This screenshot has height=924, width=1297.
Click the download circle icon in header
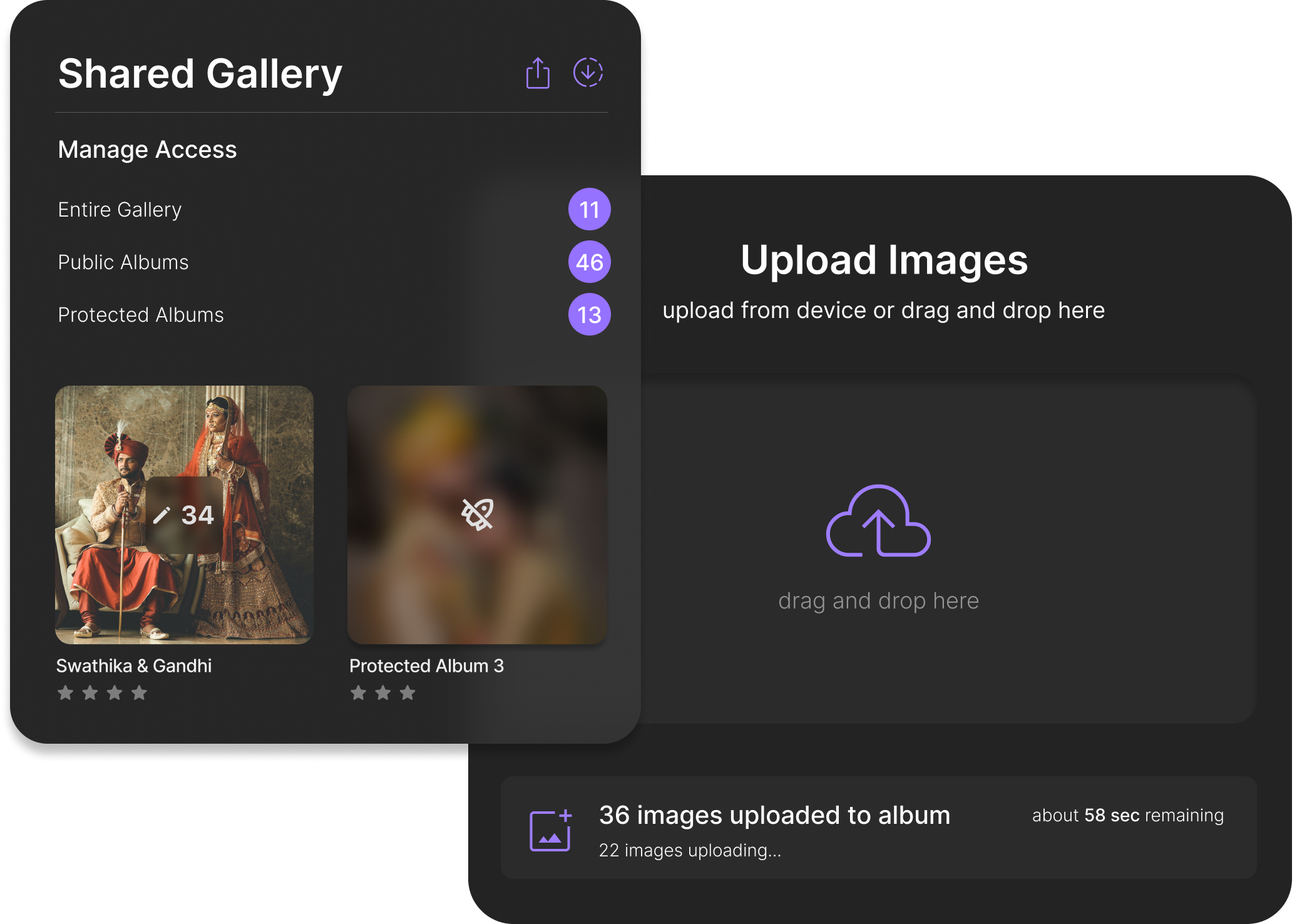pyautogui.click(x=588, y=72)
